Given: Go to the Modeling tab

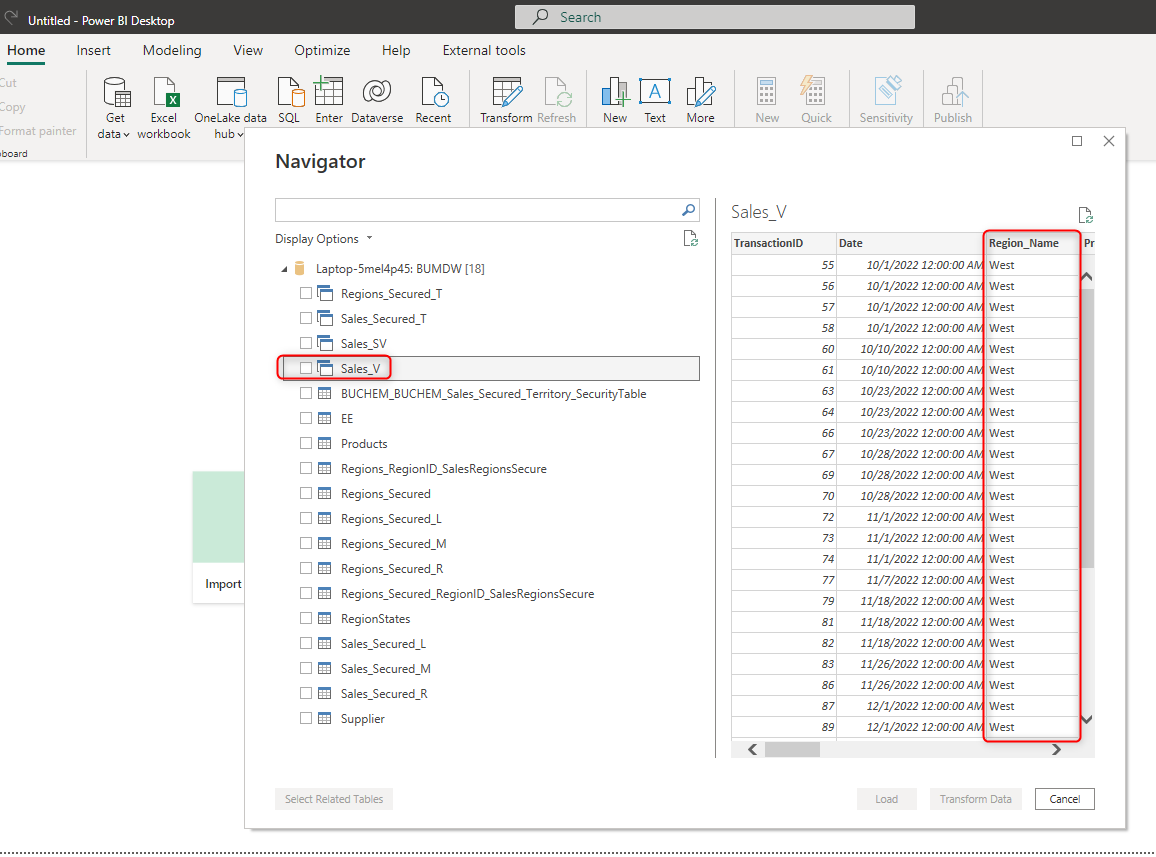Looking at the screenshot, I should click(172, 50).
